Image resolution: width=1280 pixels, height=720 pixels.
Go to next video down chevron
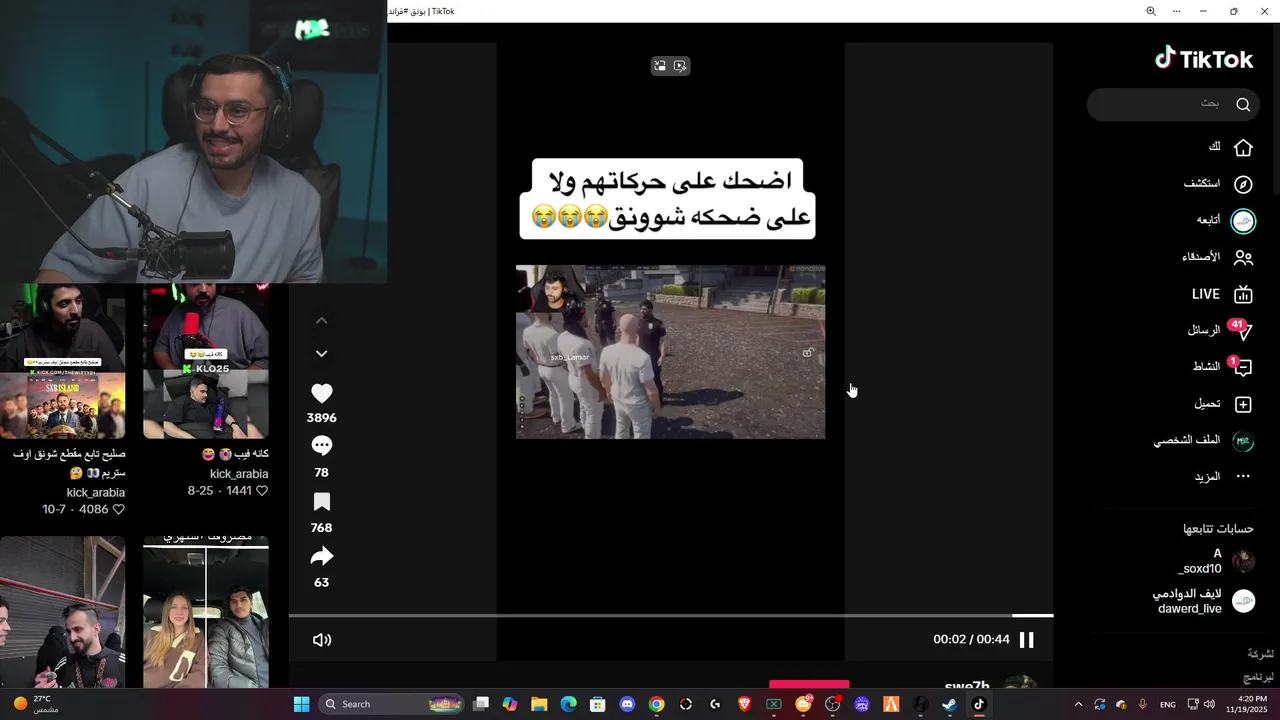pos(321,353)
